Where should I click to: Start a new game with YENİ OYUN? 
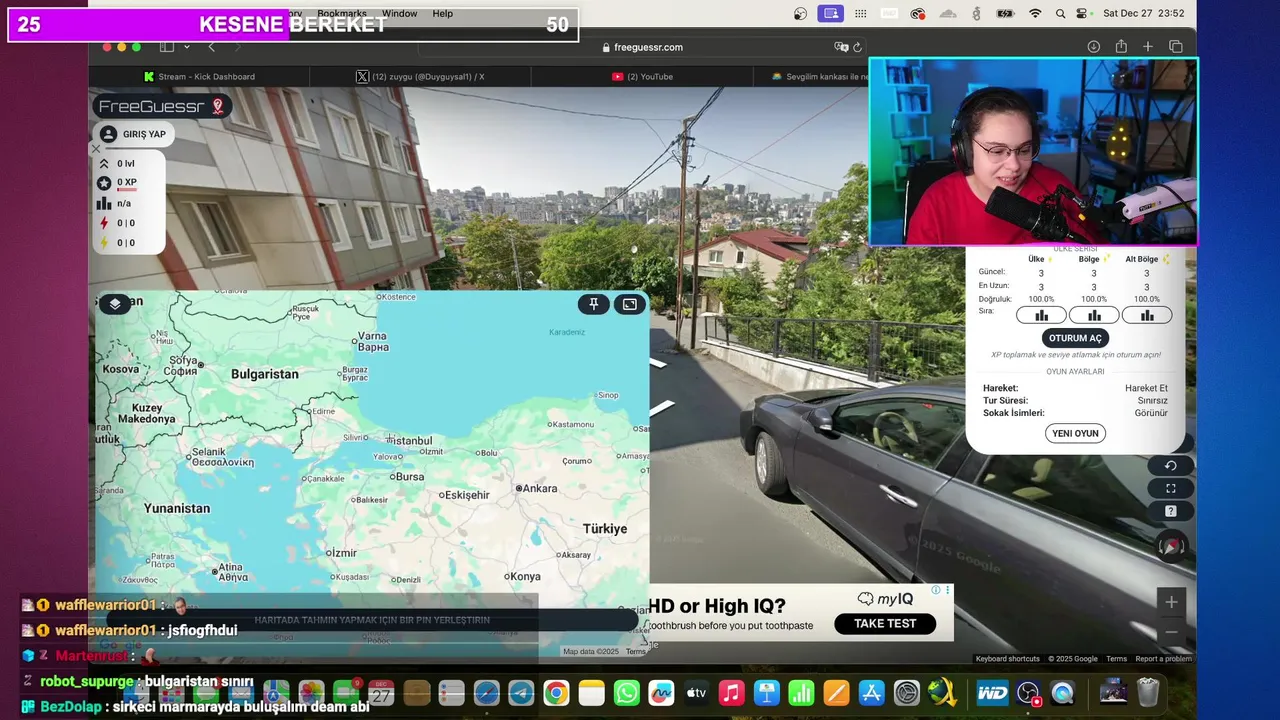click(x=1075, y=433)
